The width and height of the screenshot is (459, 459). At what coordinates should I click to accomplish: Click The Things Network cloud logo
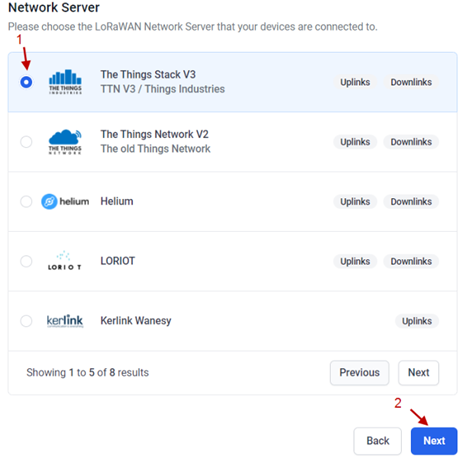tap(65, 142)
